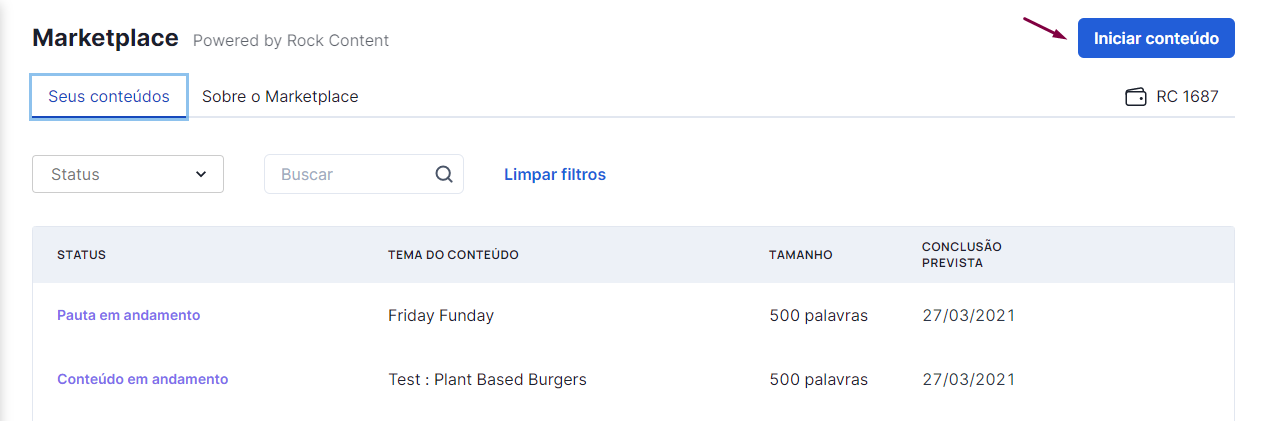Click the TAMANHO column header
The width and height of the screenshot is (1265, 421).
tap(801, 255)
